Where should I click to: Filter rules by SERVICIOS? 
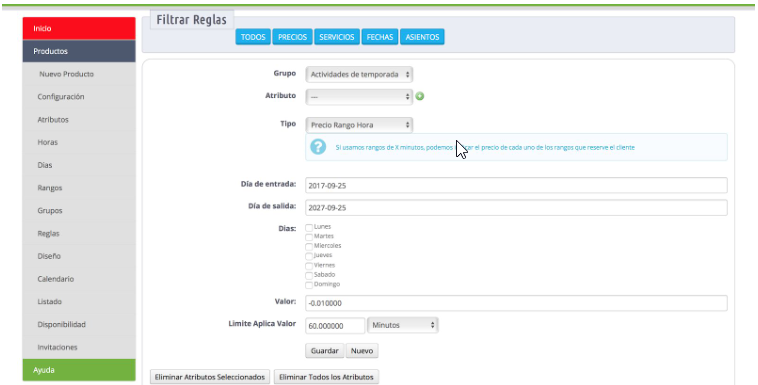point(337,37)
